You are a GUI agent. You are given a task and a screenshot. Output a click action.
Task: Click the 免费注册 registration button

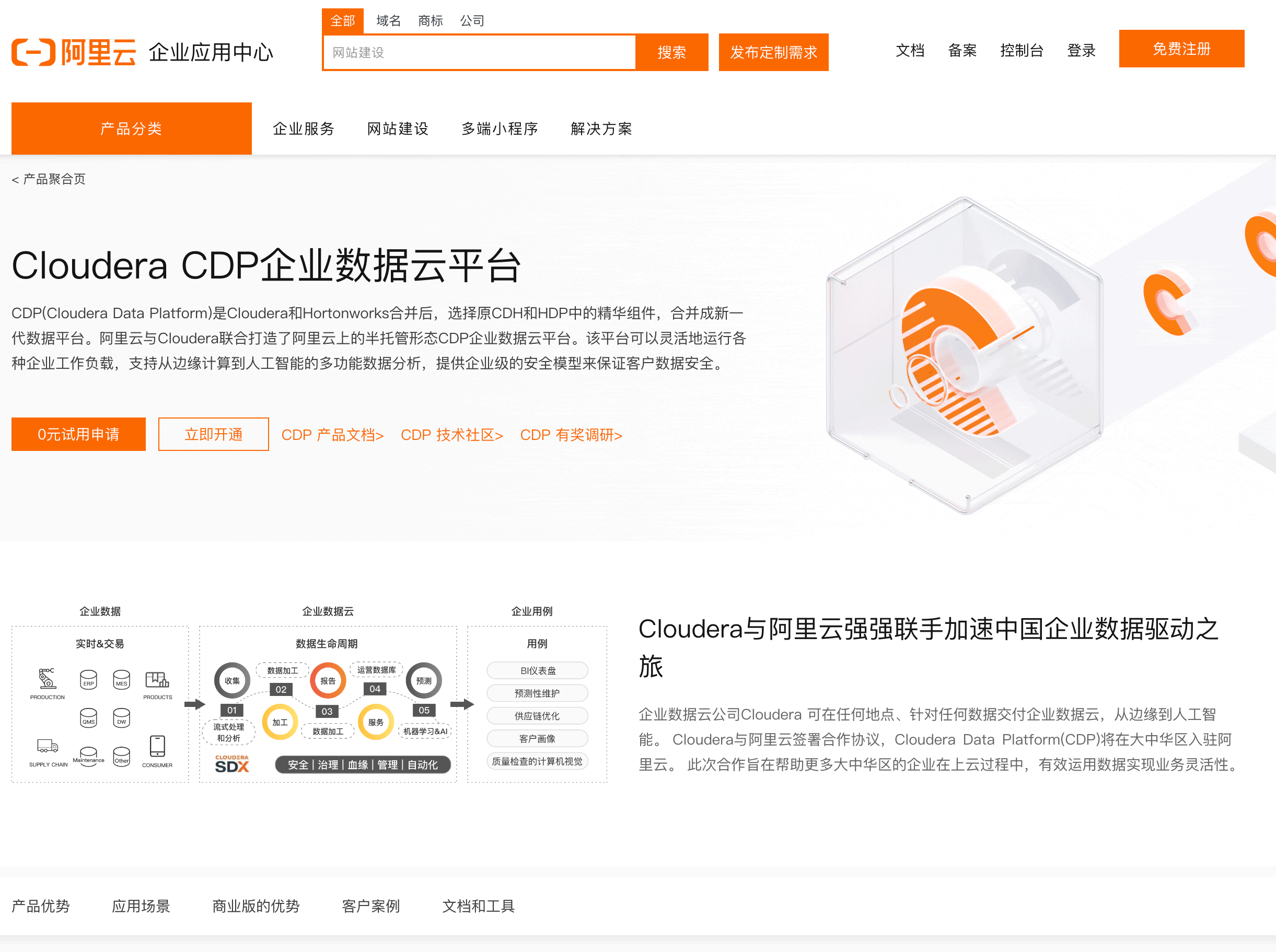[1181, 49]
